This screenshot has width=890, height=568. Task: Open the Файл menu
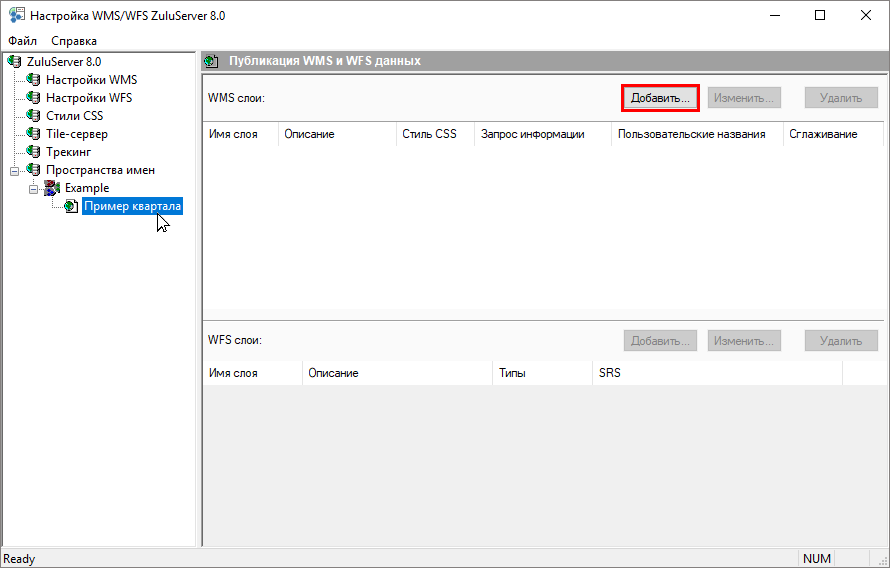(x=22, y=41)
